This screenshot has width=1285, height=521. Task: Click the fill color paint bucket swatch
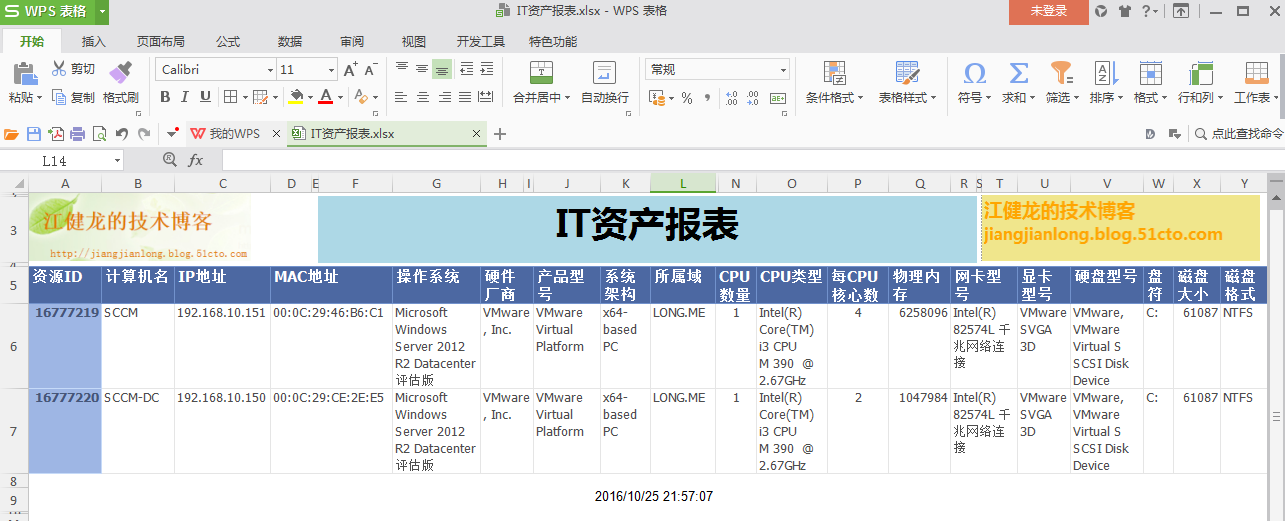[296, 98]
